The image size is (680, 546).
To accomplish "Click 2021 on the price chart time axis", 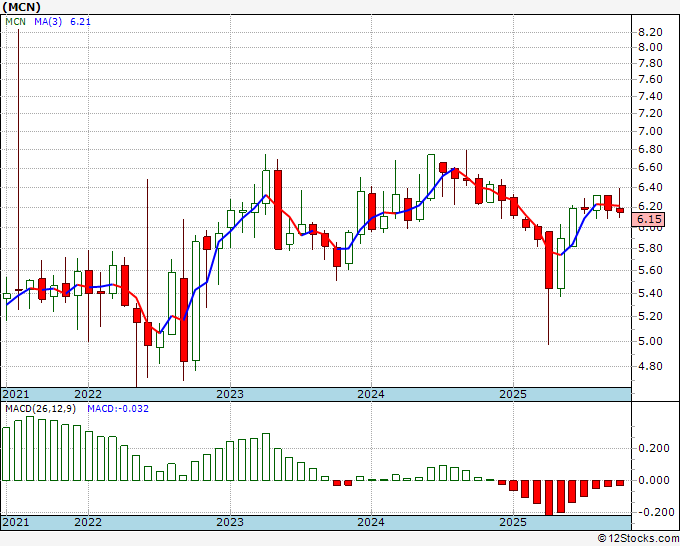I will (x=16, y=394).
